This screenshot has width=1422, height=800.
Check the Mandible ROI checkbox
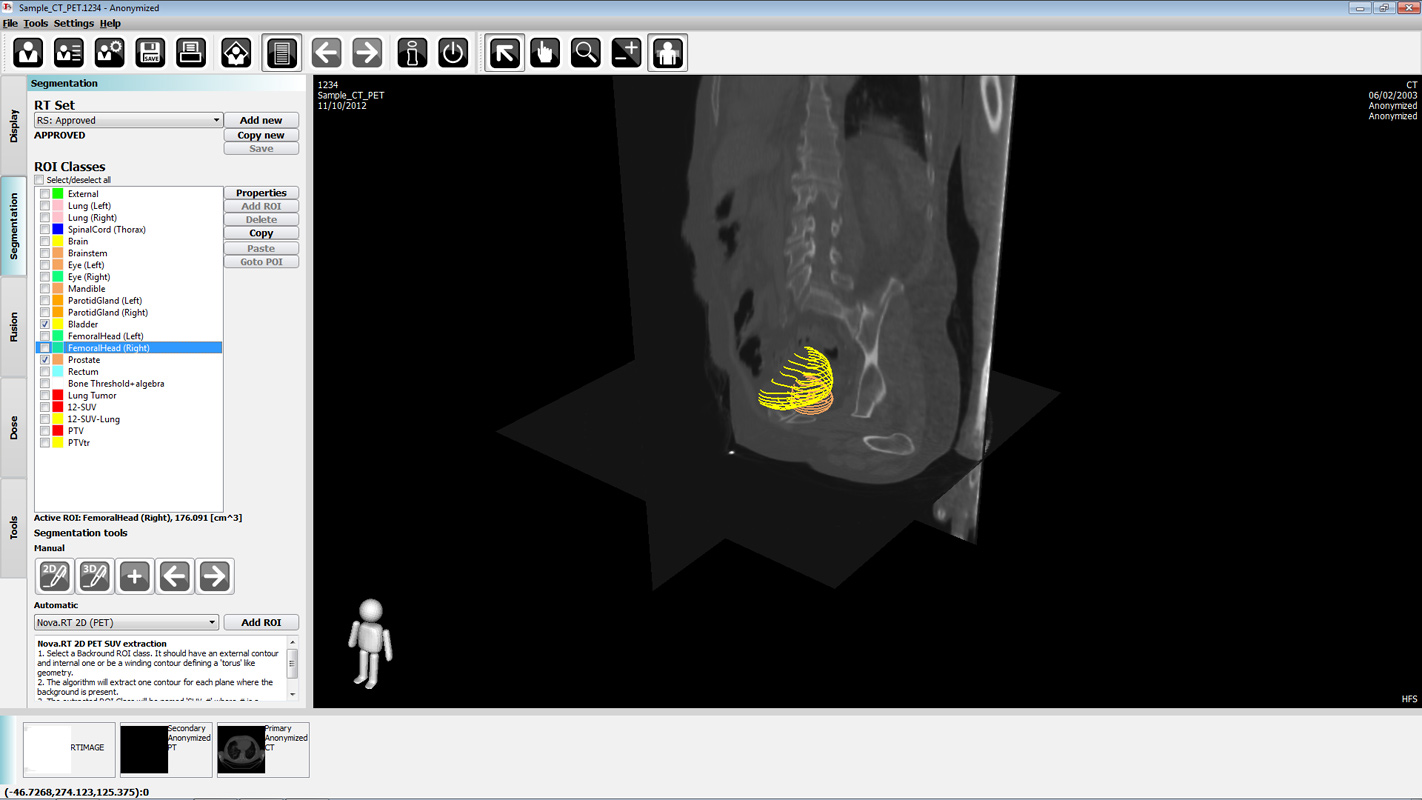45,289
